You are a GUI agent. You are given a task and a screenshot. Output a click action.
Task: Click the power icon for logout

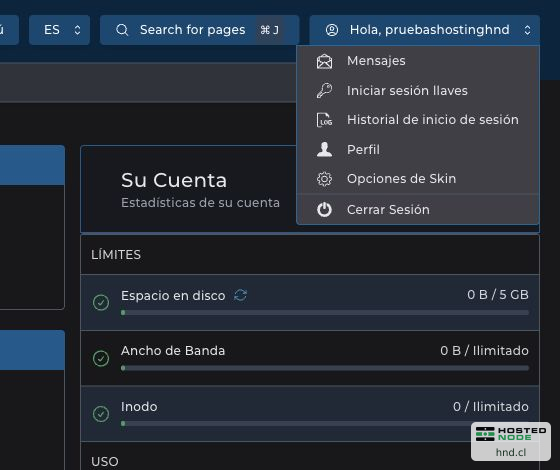click(x=324, y=210)
